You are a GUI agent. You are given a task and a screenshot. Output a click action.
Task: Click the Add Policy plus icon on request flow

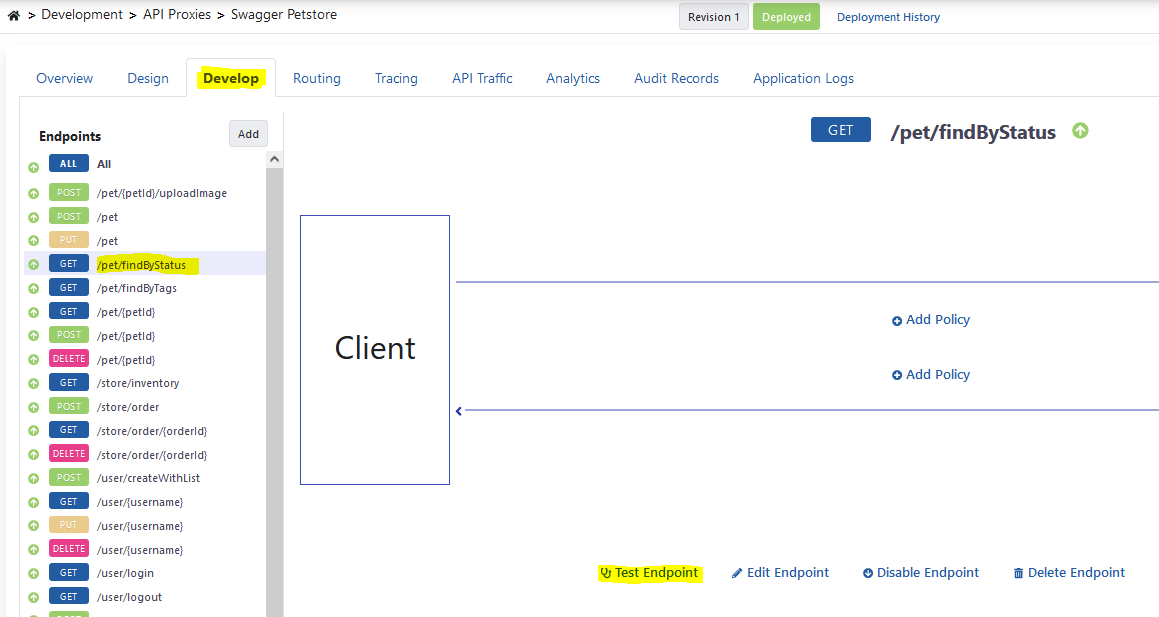897,319
